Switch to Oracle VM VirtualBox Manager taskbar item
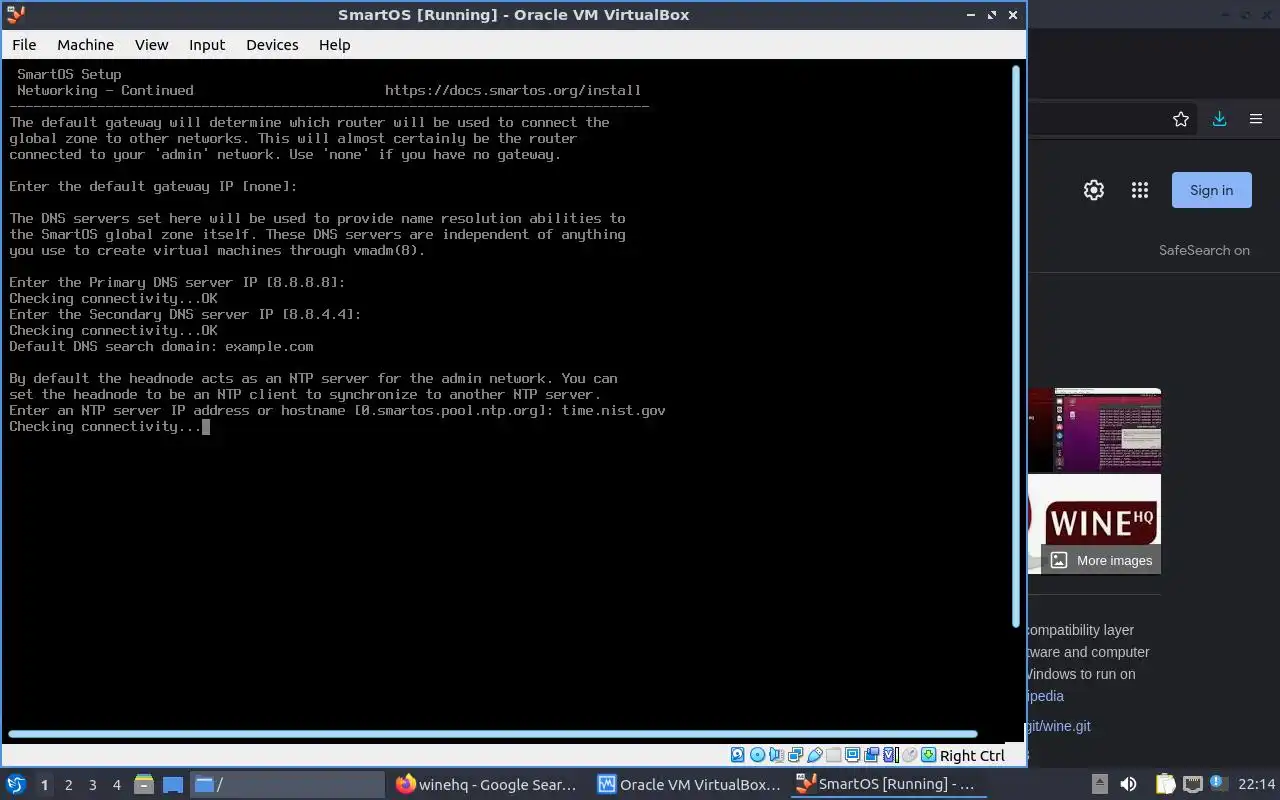The height and width of the screenshot is (800, 1280). point(689,784)
